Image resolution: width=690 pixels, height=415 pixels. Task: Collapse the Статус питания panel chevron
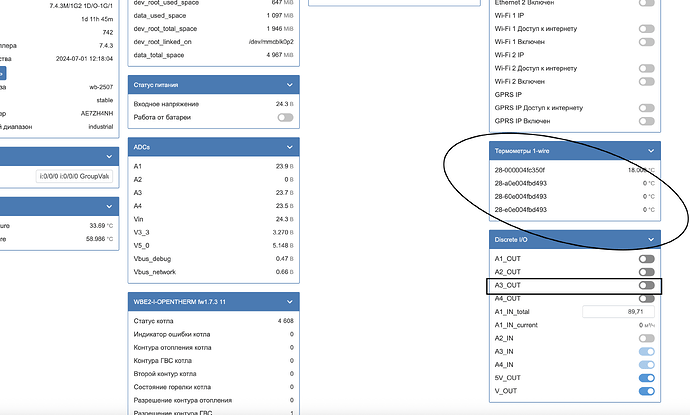[x=289, y=86]
